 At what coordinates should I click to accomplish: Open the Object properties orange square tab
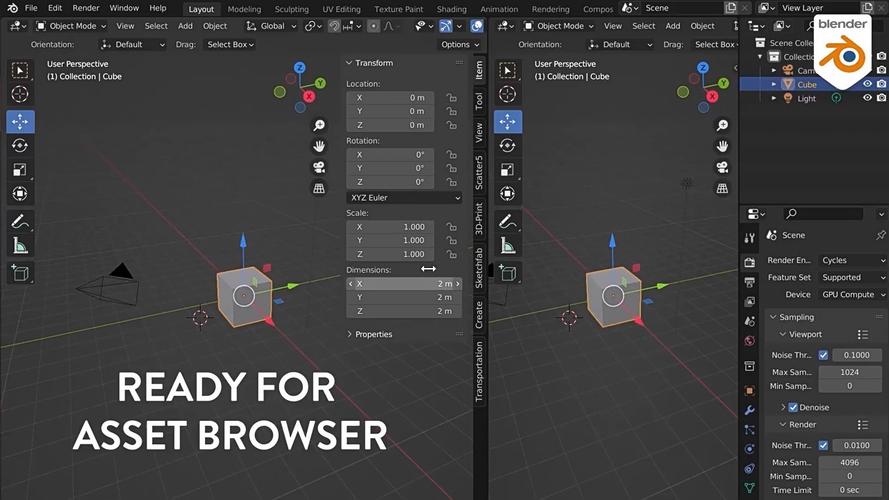(750, 391)
